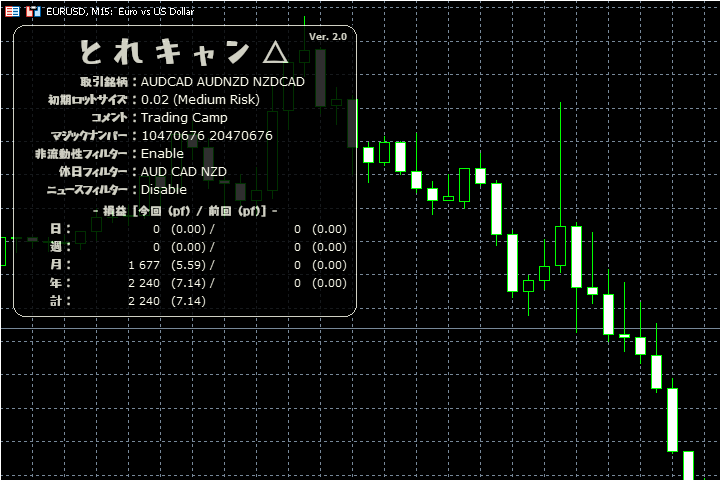The image size is (720, 480).
Task: Click the 'Ver. 2.0' version label
Action: click(328, 37)
